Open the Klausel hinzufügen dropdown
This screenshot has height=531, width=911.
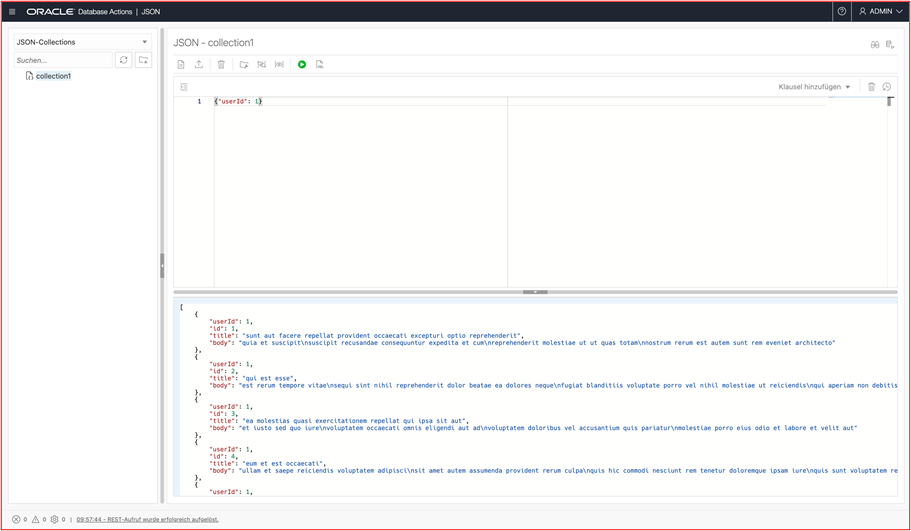tap(814, 87)
